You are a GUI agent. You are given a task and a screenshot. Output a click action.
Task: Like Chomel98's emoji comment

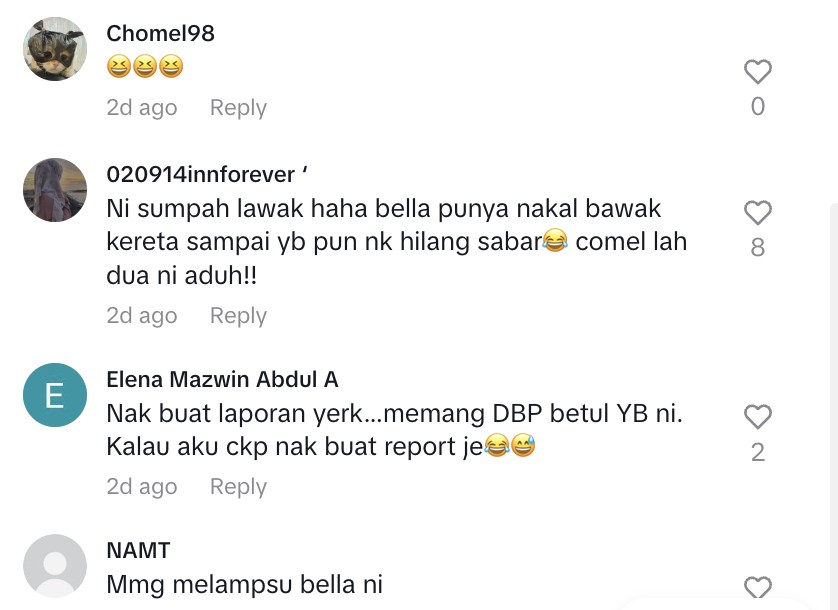[758, 72]
